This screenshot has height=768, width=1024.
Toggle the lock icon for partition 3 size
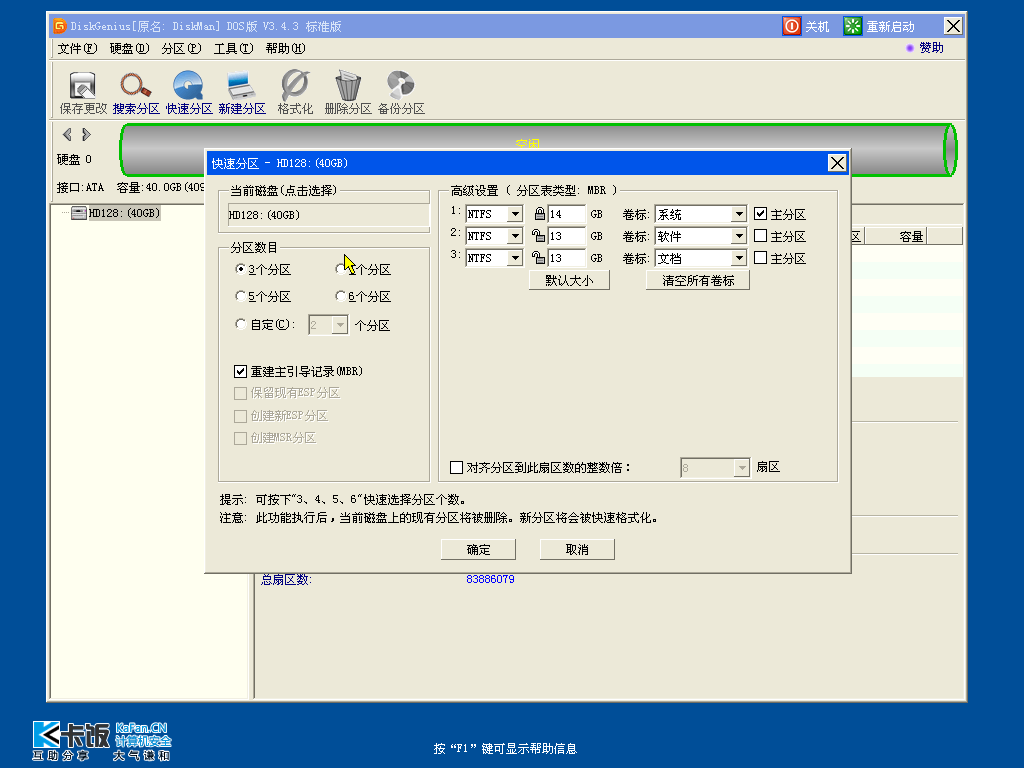click(538, 258)
